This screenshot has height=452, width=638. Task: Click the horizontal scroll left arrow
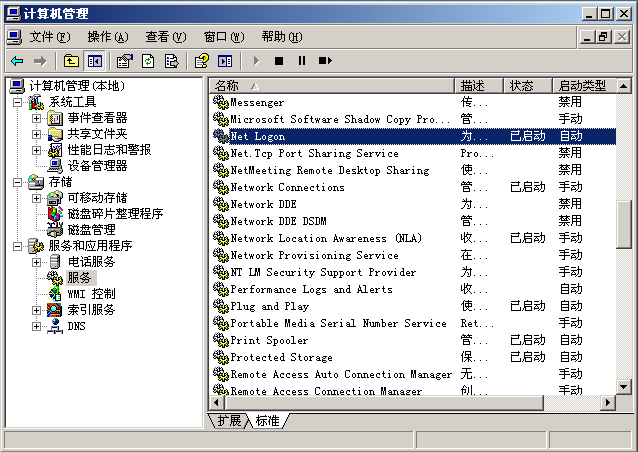click(216, 402)
